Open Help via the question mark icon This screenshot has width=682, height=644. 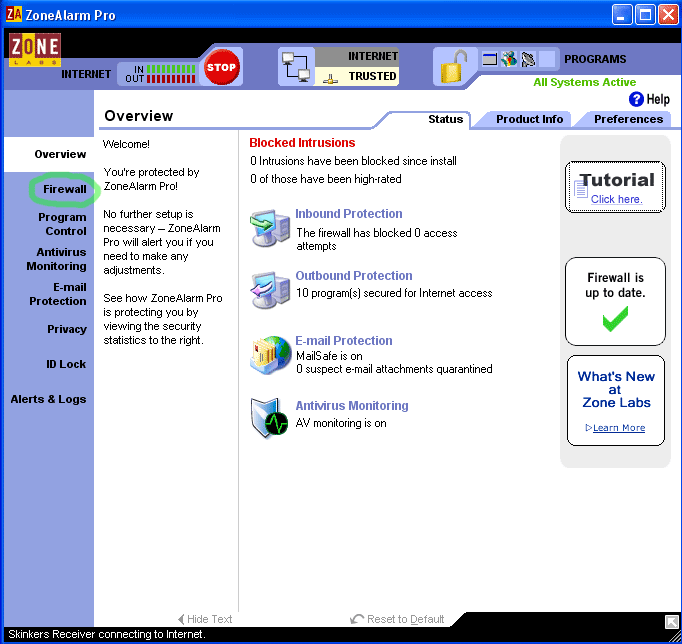(x=636, y=99)
